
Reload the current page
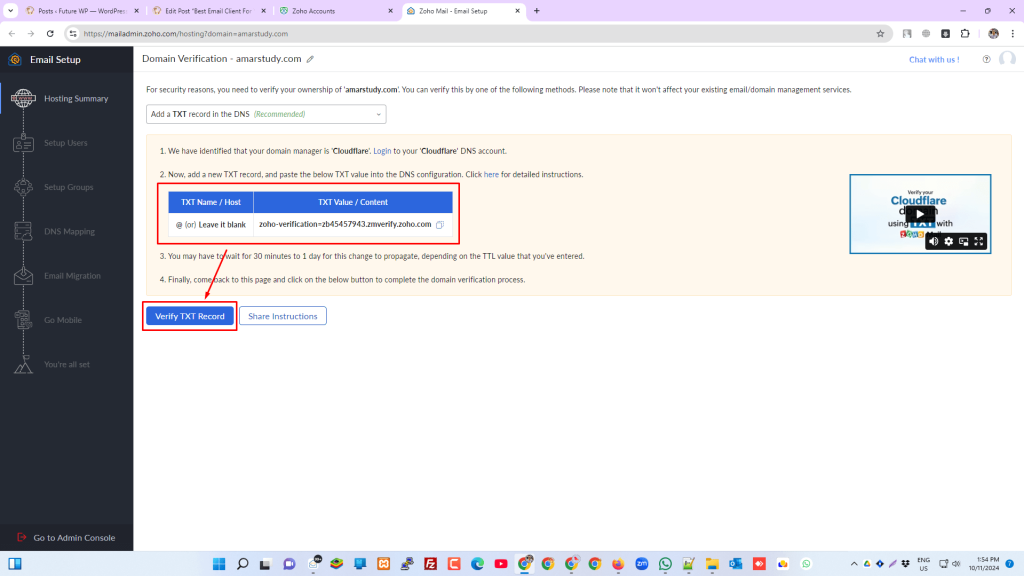(50, 34)
